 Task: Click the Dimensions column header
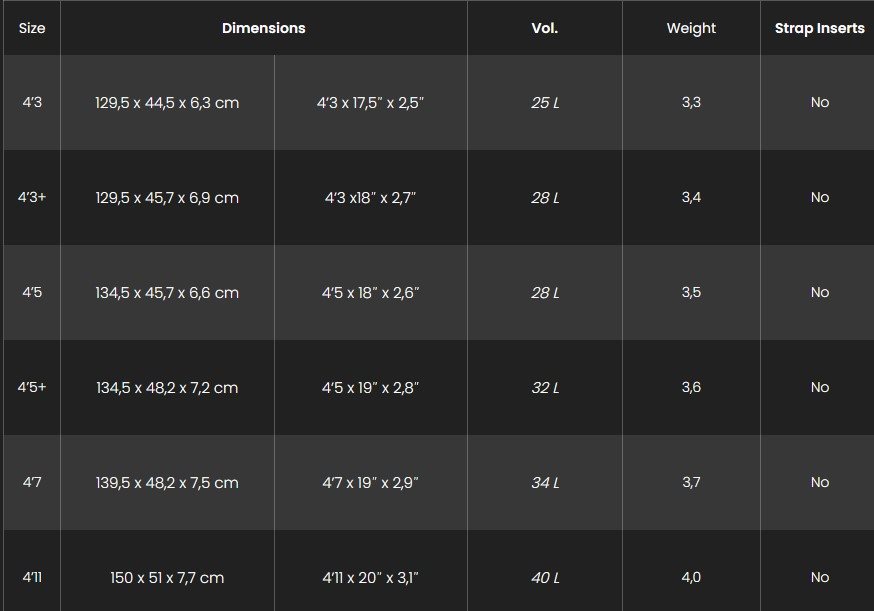pyautogui.click(x=264, y=28)
